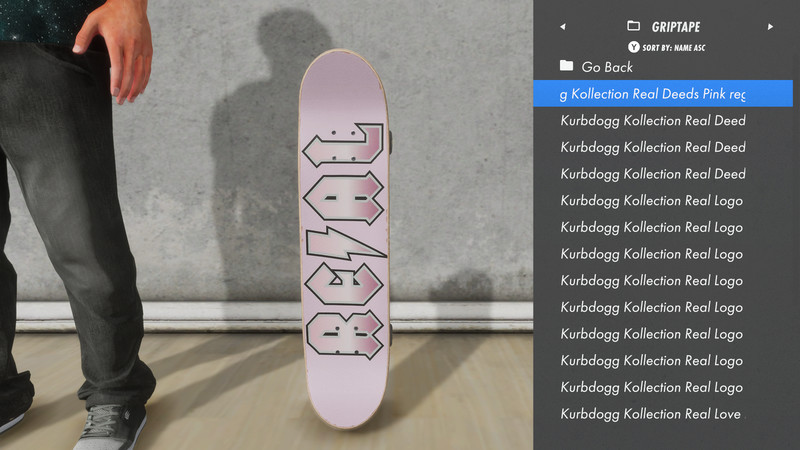800x450 pixels.
Task: Click the Y button sort icon
Action: [633, 47]
